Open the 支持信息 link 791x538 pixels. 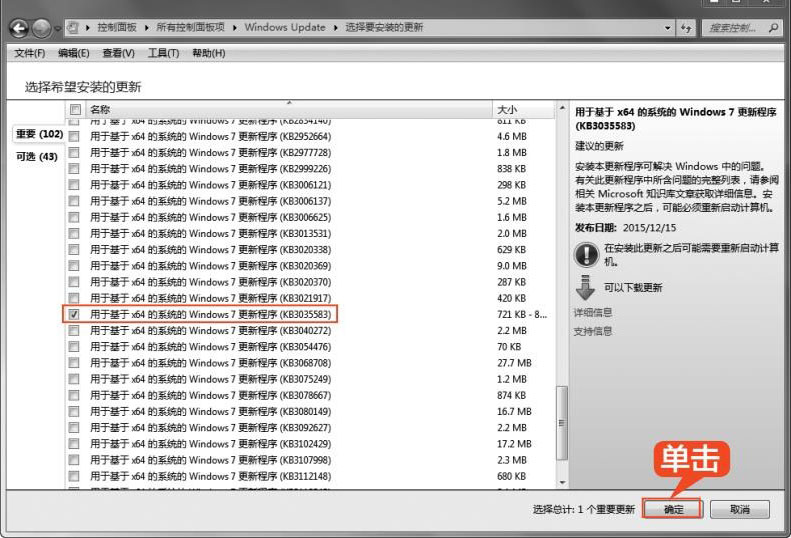593,332
